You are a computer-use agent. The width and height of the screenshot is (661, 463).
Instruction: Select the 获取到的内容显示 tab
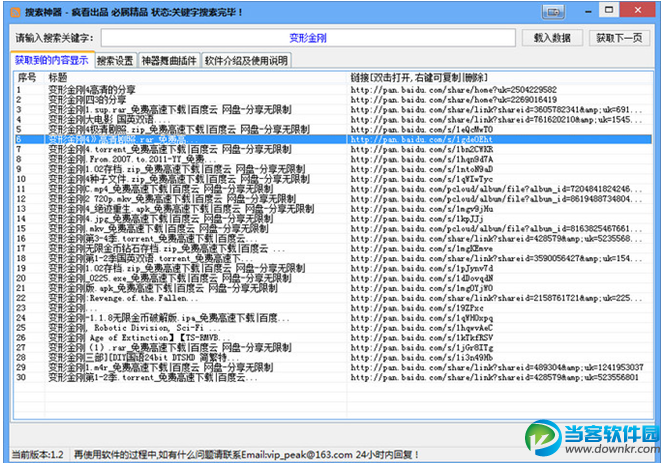pos(51,60)
